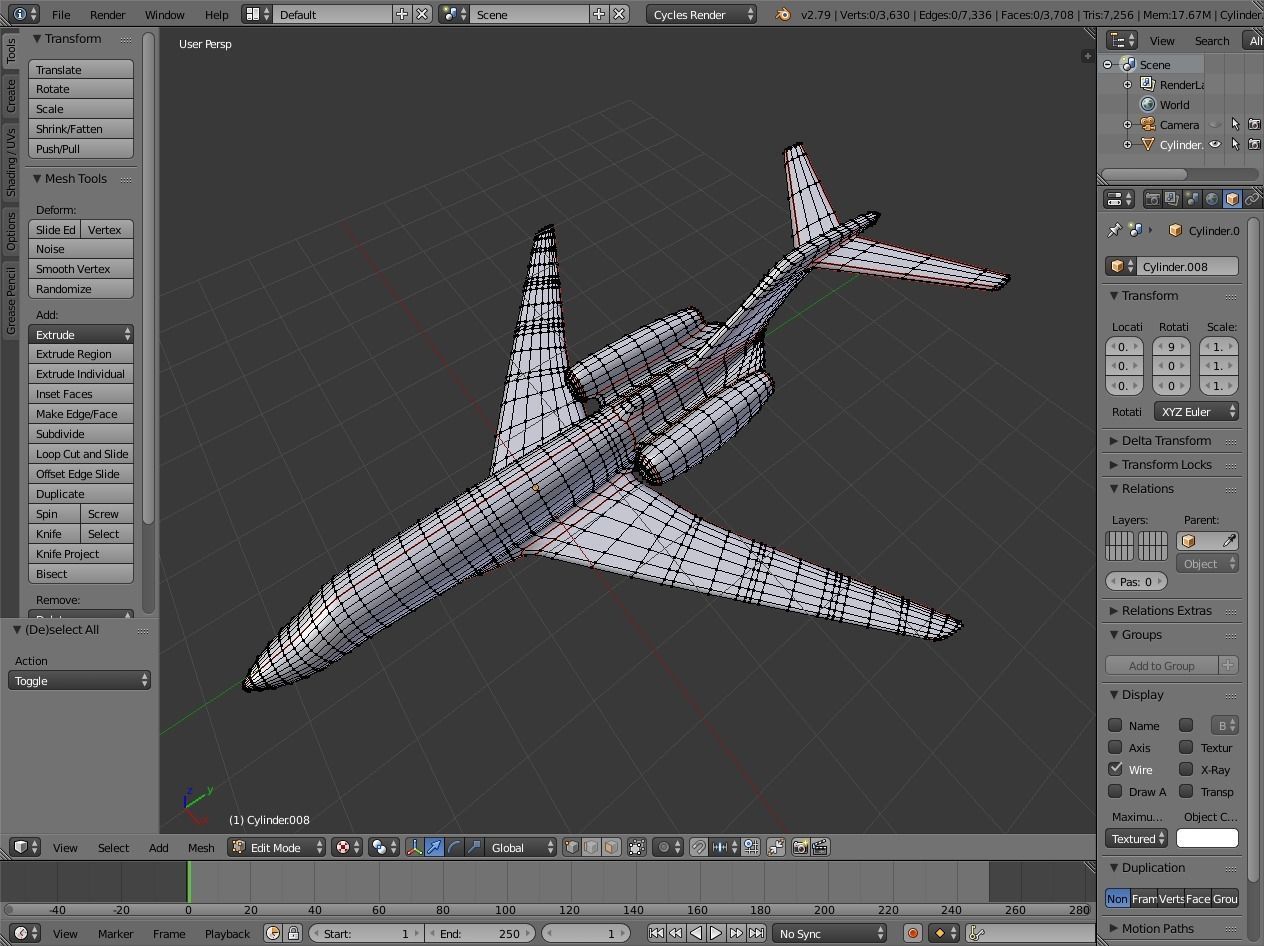Toggle Camera visibility eye in outliner
Viewport: 1264px width, 946px height.
coord(1215,124)
